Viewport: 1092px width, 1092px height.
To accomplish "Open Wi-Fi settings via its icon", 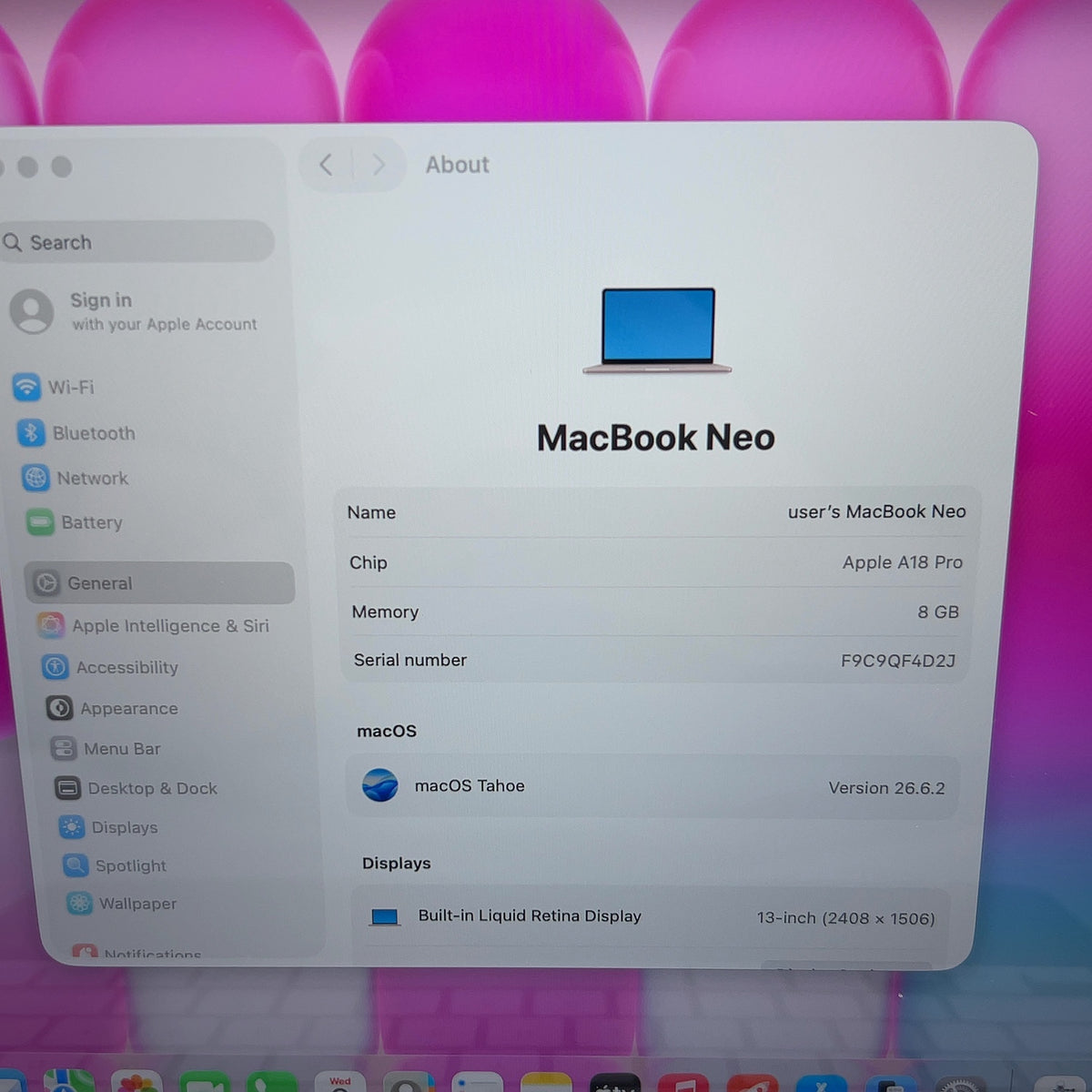I will coord(26,387).
